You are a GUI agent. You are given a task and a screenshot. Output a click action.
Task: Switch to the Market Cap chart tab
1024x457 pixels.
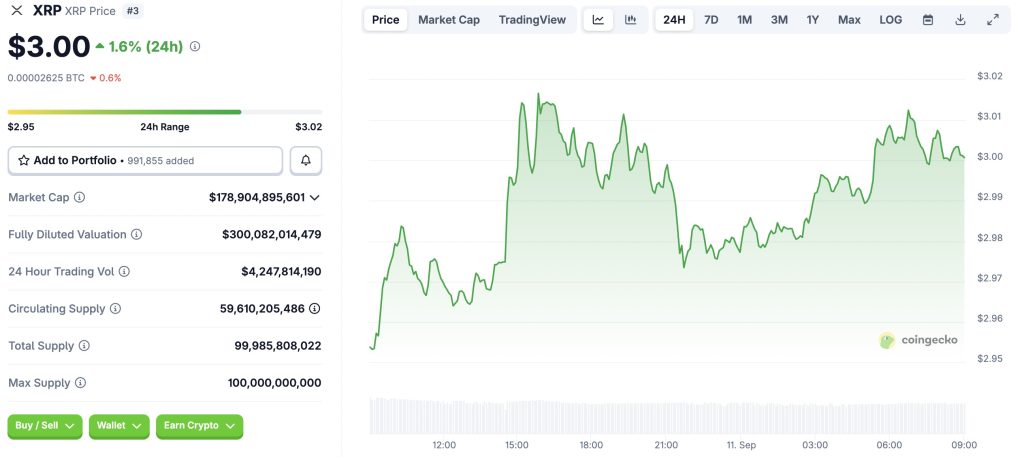[x=449, y=20]
